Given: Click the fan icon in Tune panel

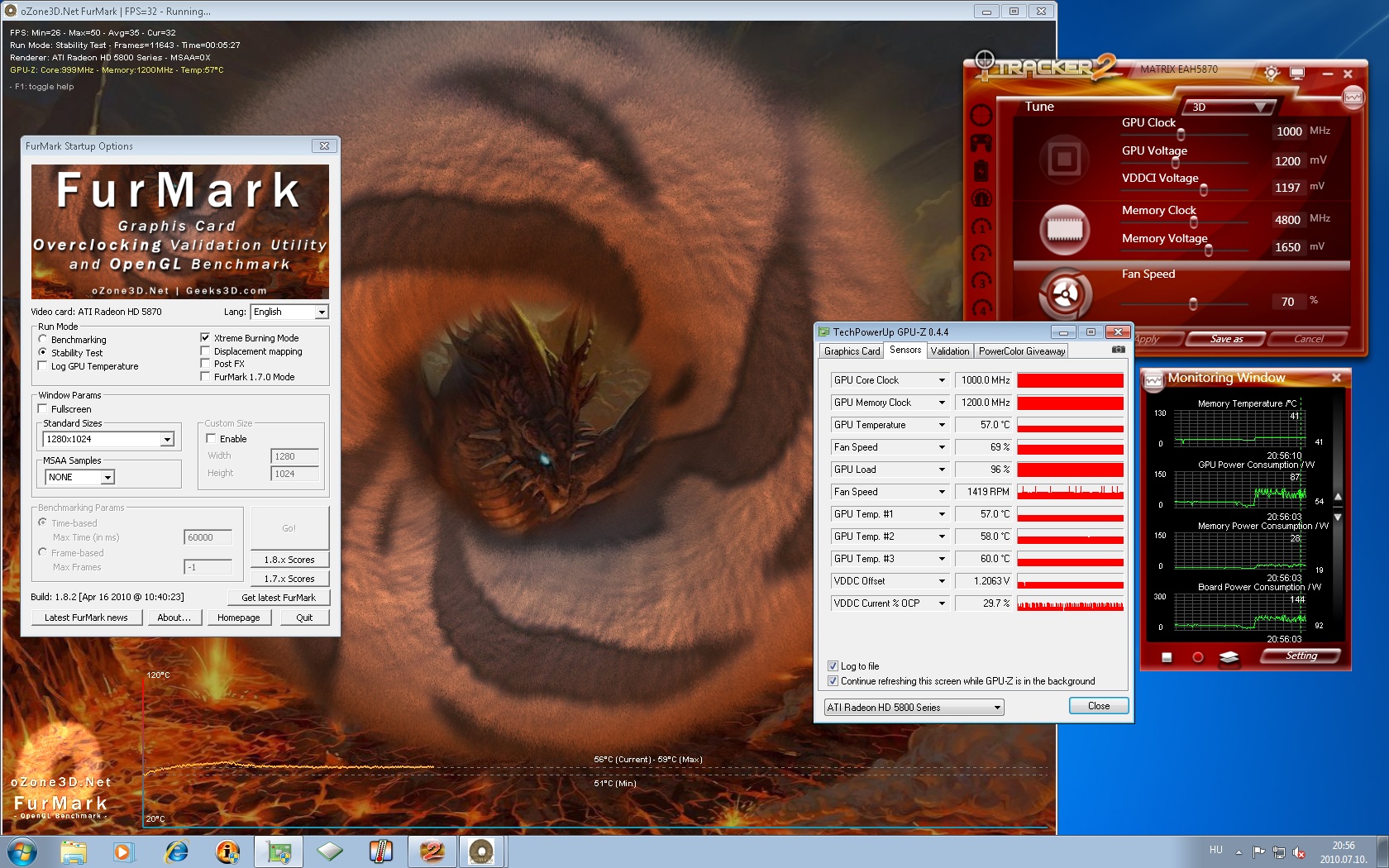Looking at the screenshot, I should point(1065,293).
